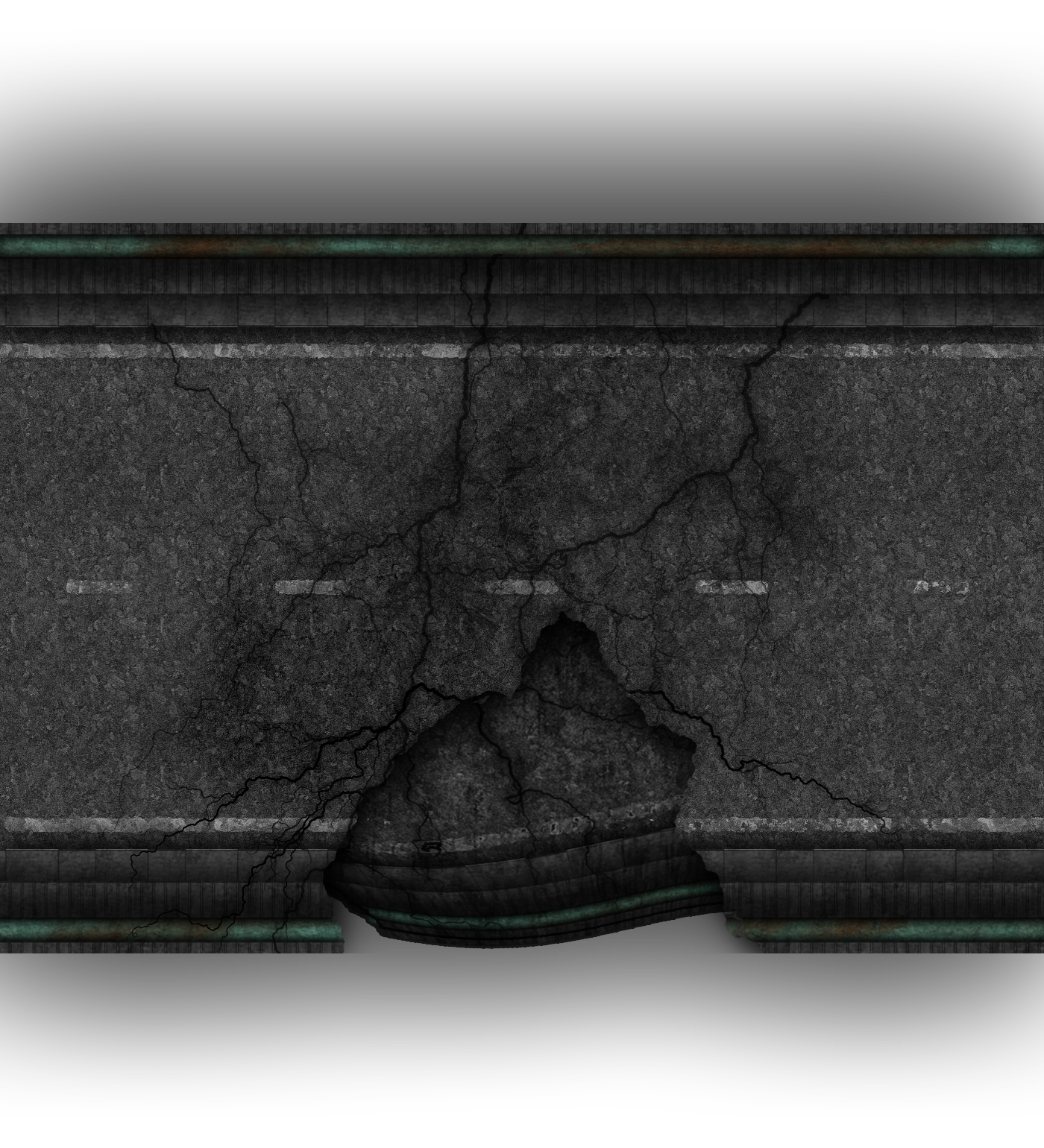Click the middle center lane dash

521,587
